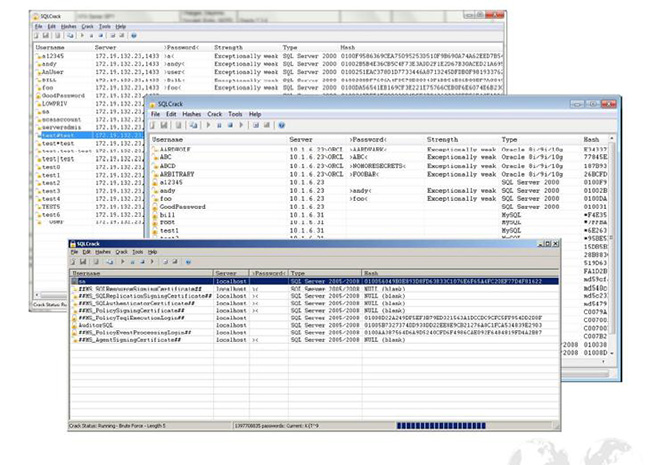Image resolution: width=650 pixels, height=465 pixels.
Task: Pause cracking using pause icon in middle window
Action: click(x=219, y=125)
